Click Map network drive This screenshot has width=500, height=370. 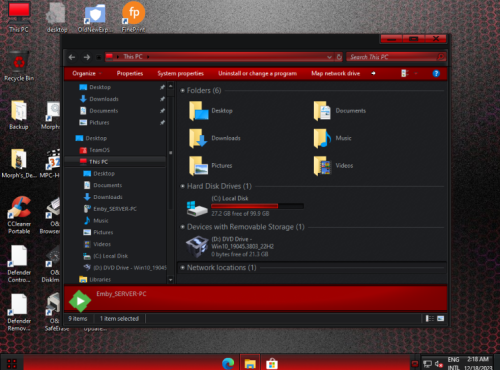(335, 73)
